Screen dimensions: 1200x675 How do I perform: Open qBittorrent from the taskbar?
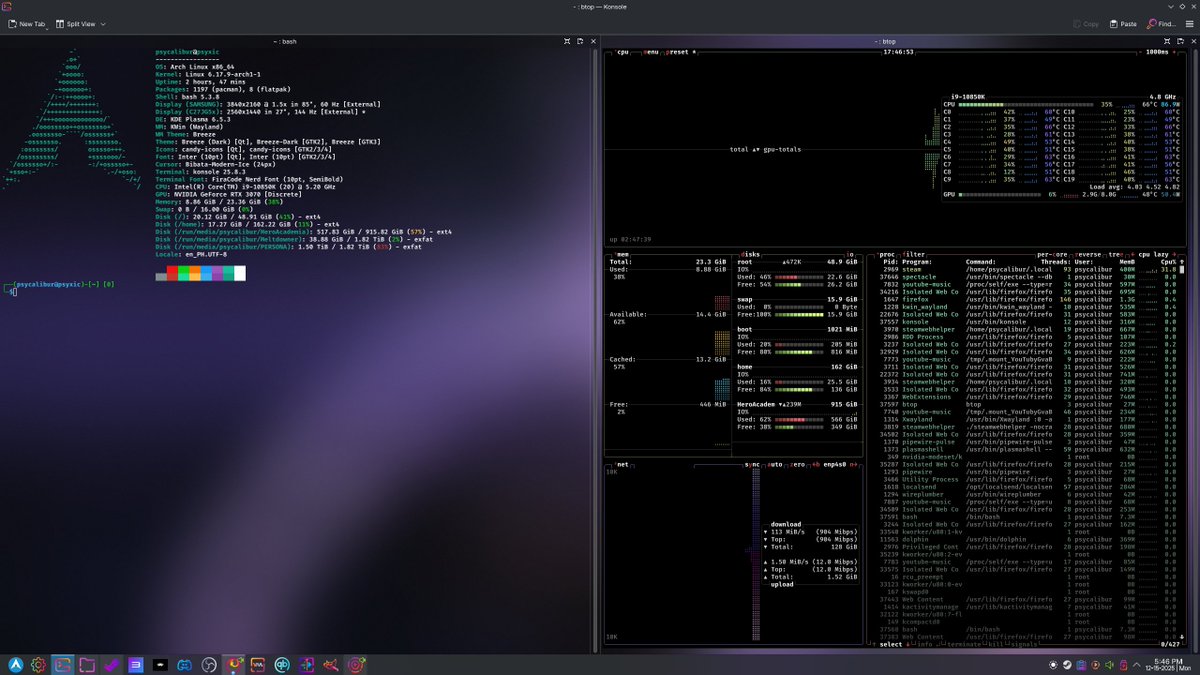coord(283,664)
